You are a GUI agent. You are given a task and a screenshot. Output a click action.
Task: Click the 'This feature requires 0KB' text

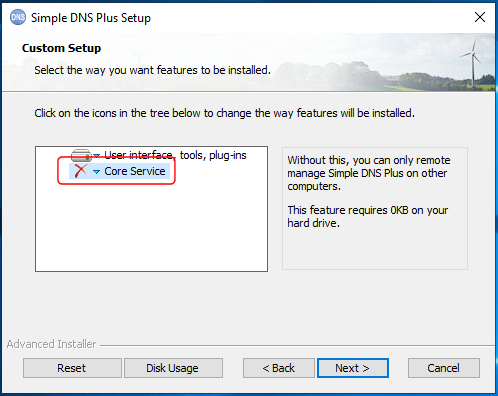367,217
